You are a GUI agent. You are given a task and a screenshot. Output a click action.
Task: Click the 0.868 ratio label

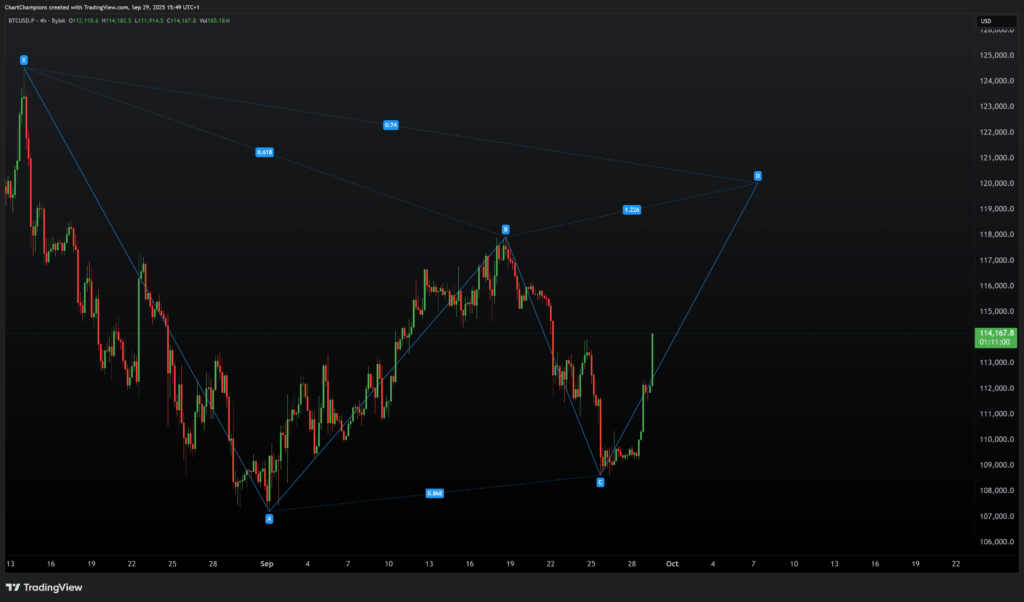click(435, 493)
